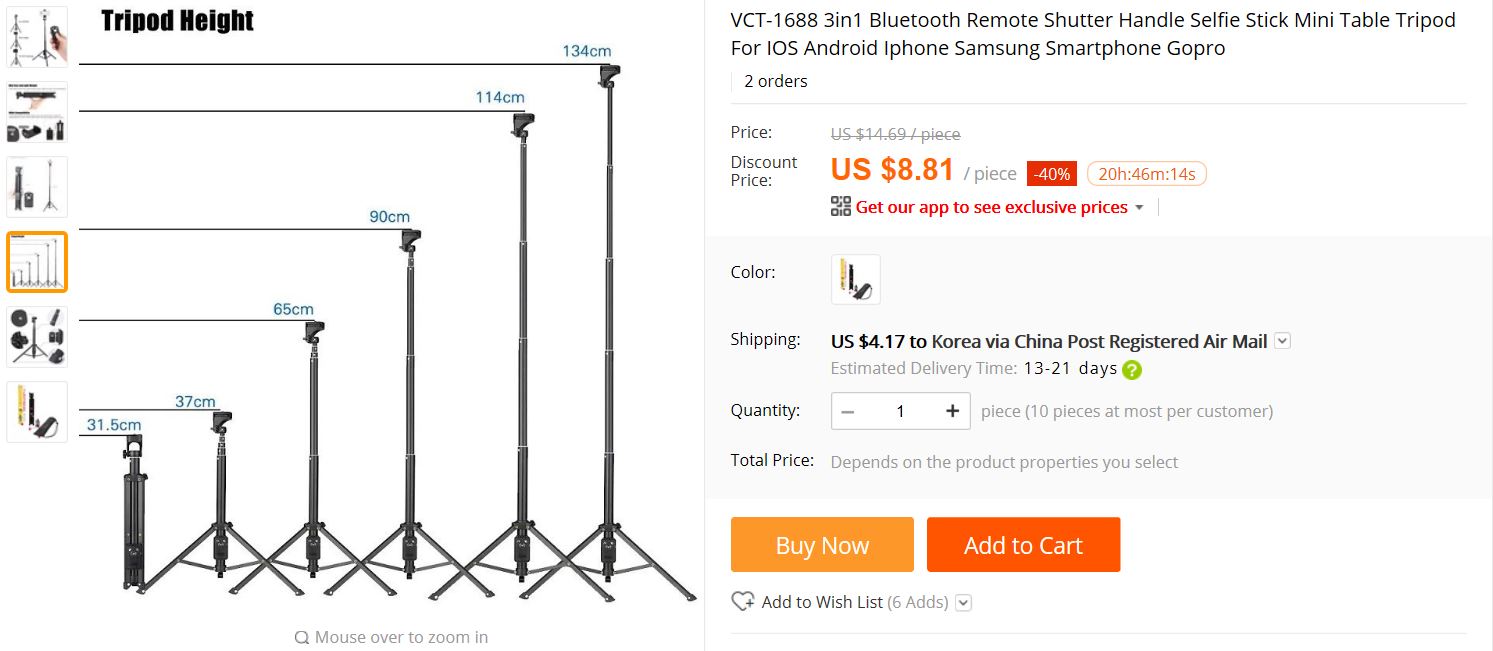Select the highlighted tripod height thumbnail
Screen dimensions: 1493x651
point(37,262)
